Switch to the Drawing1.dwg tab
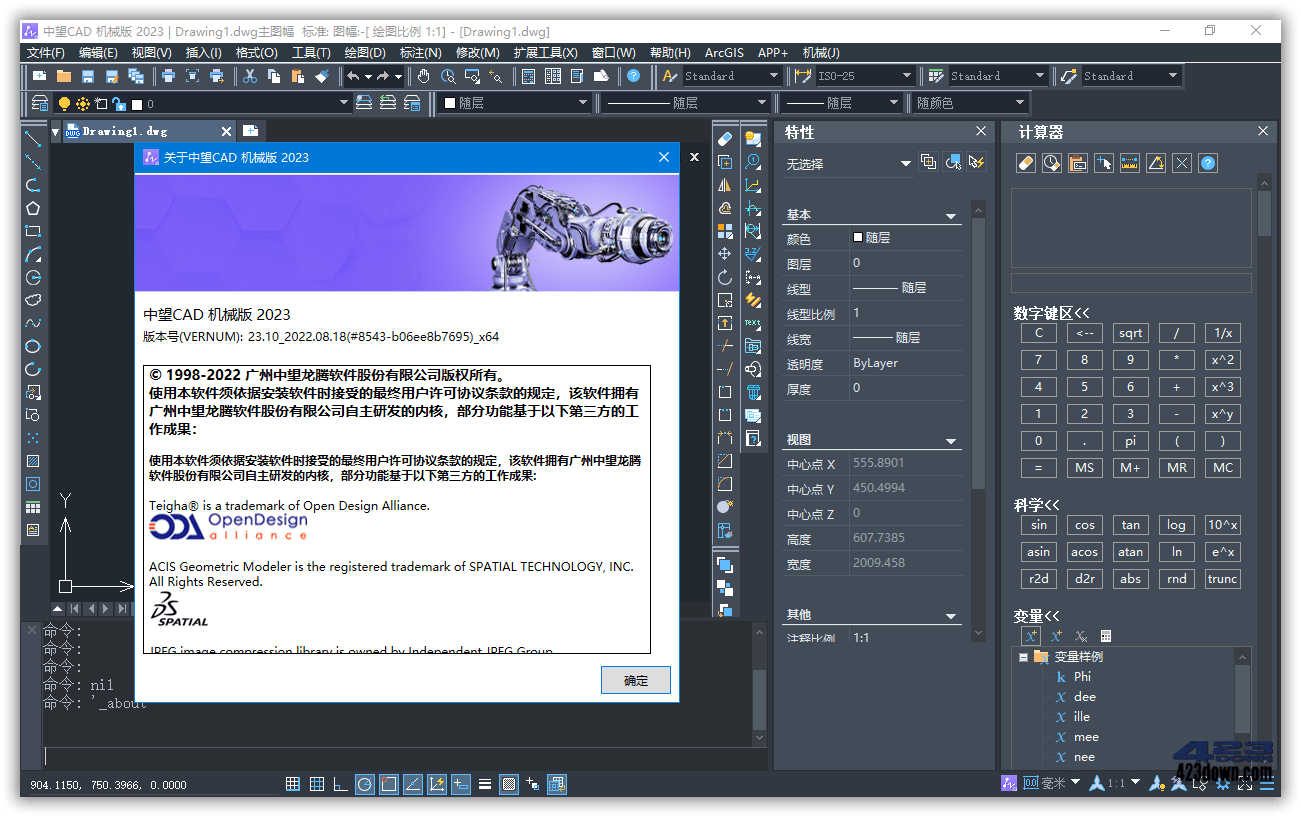This screenshot has width=1301, height=817. tap(124, 131)
